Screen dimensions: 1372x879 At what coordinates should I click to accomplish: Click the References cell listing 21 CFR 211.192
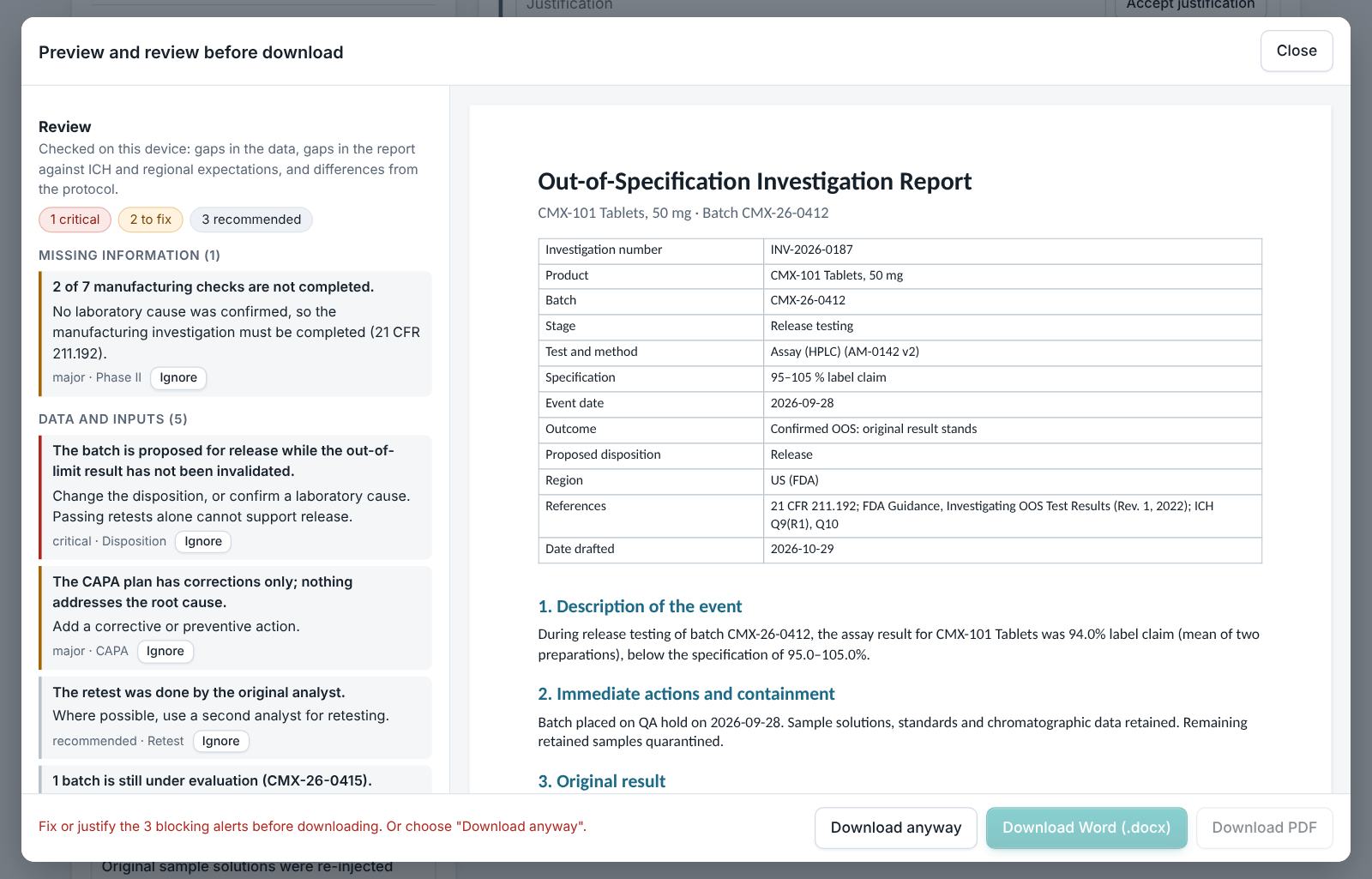click(1012, 515)
